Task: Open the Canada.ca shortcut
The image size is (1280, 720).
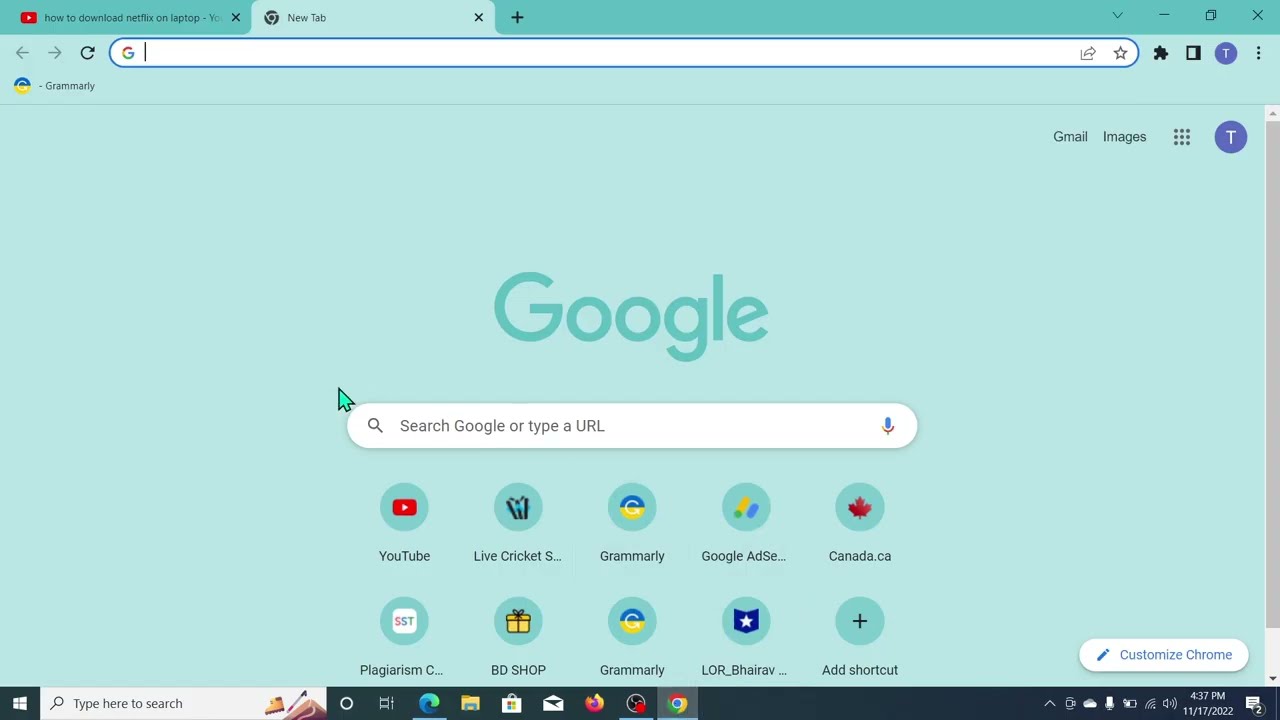Action: pos(859,525)
